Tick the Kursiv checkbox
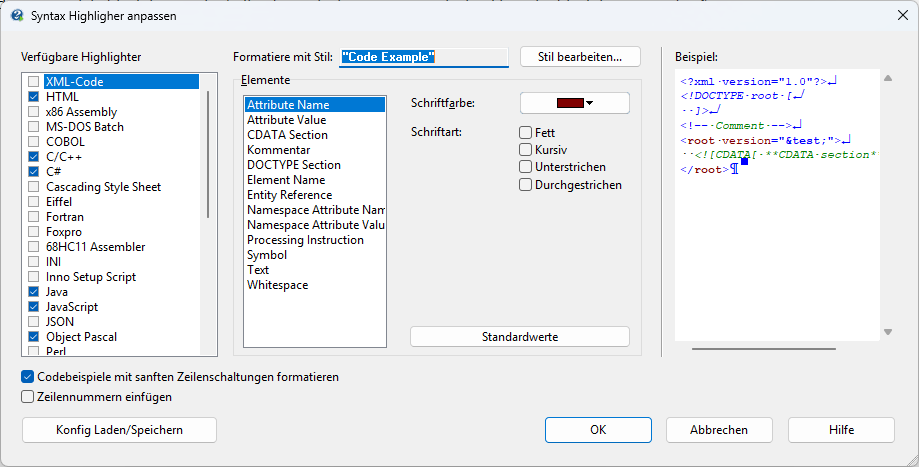 point(526,150)
